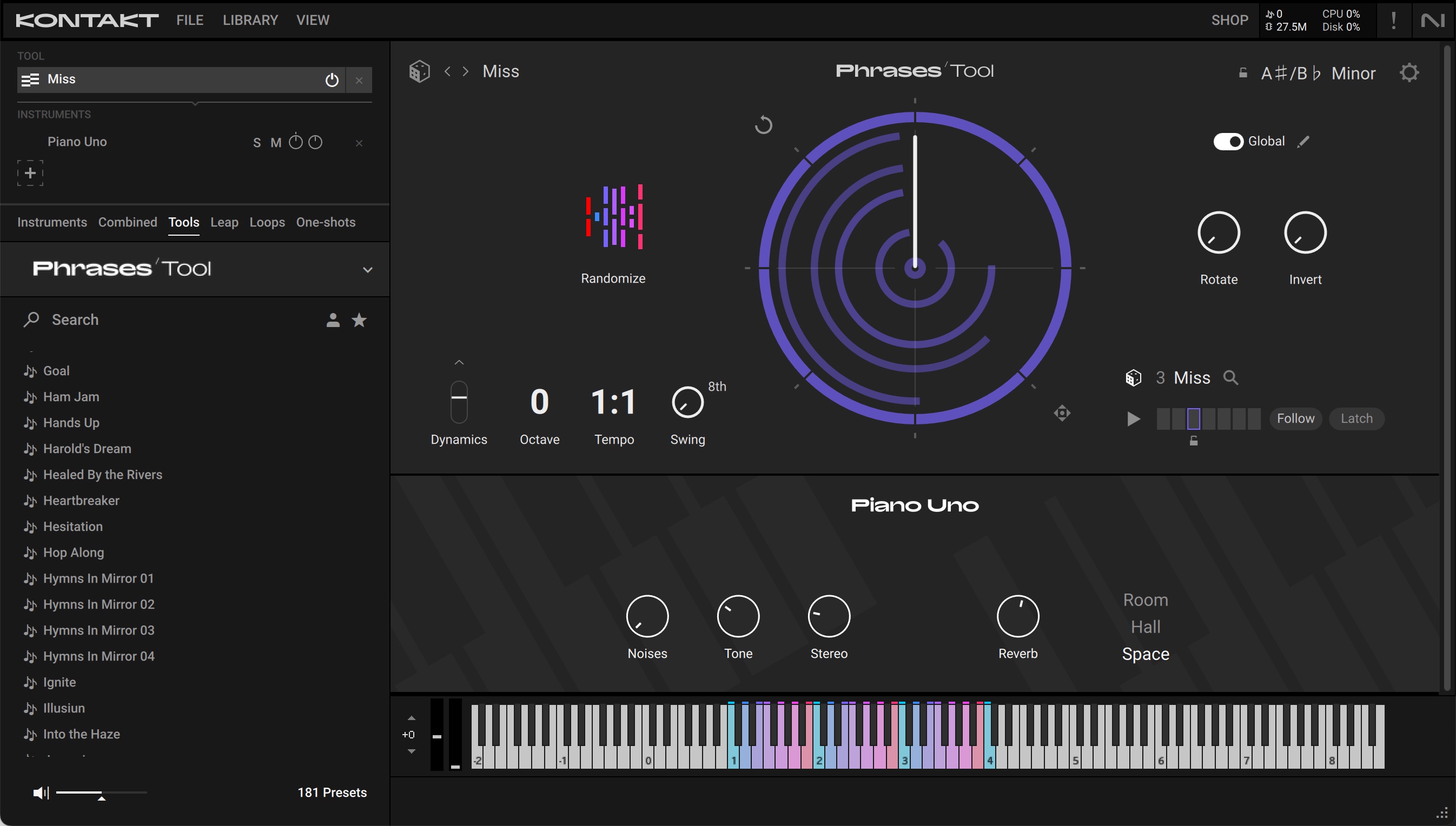Screen dimensions: 1456x826
Task: Show favorites with the star icon
Action: (359, 321)
